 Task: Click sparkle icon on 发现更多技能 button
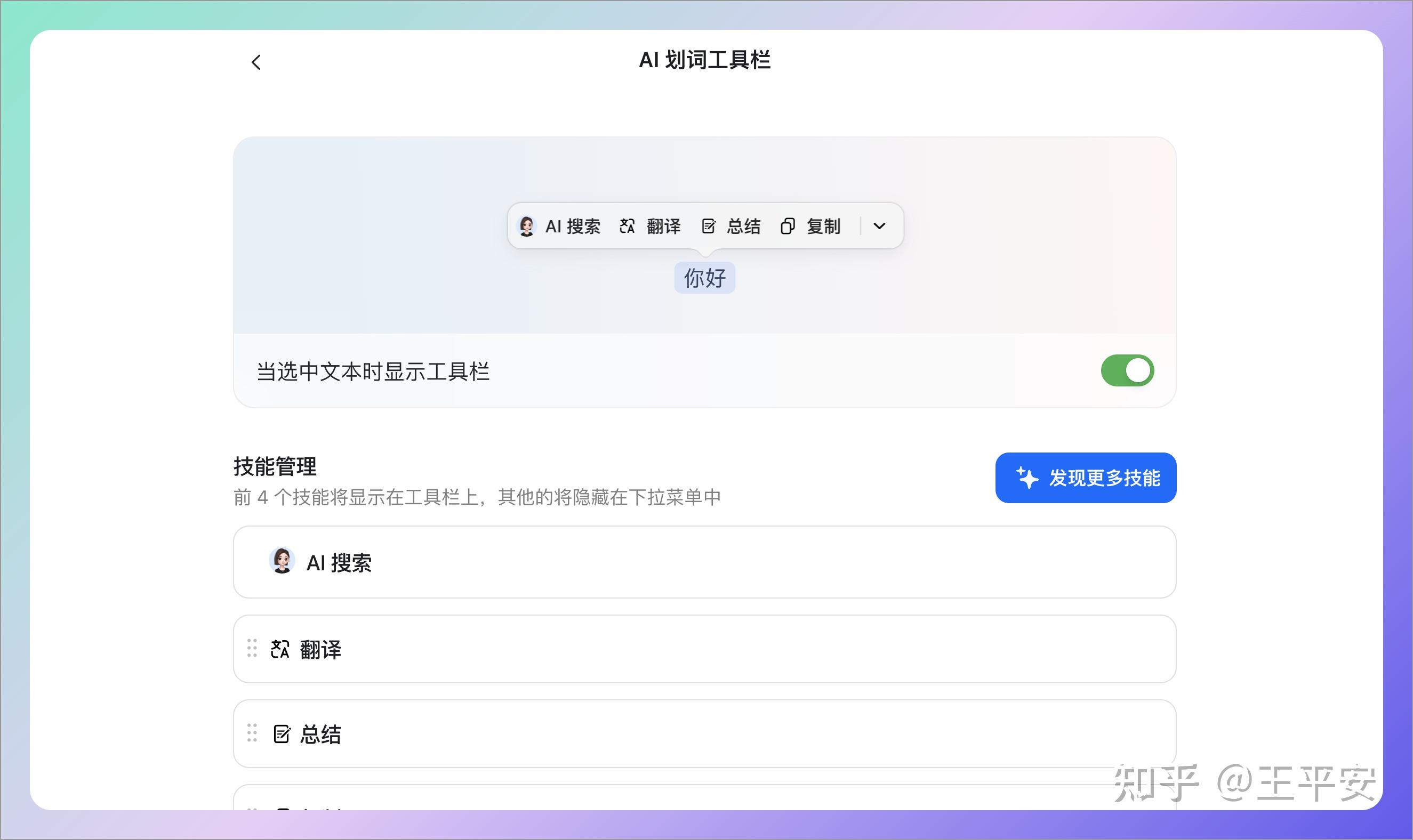pyautogui.click(x=1027, y=478)
